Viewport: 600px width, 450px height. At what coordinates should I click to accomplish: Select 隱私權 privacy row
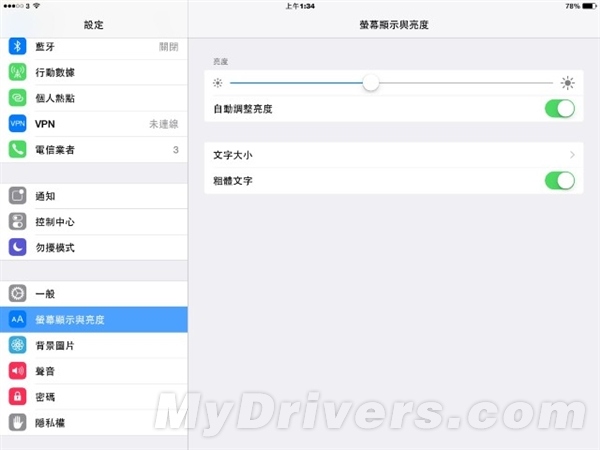94,422
